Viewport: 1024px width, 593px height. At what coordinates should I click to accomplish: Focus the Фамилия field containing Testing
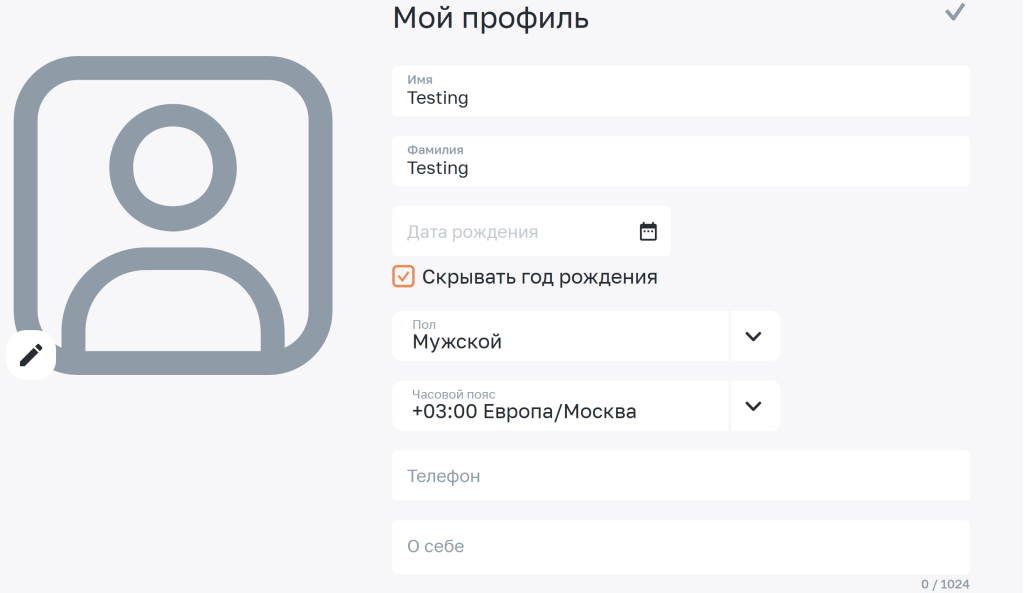680,161
